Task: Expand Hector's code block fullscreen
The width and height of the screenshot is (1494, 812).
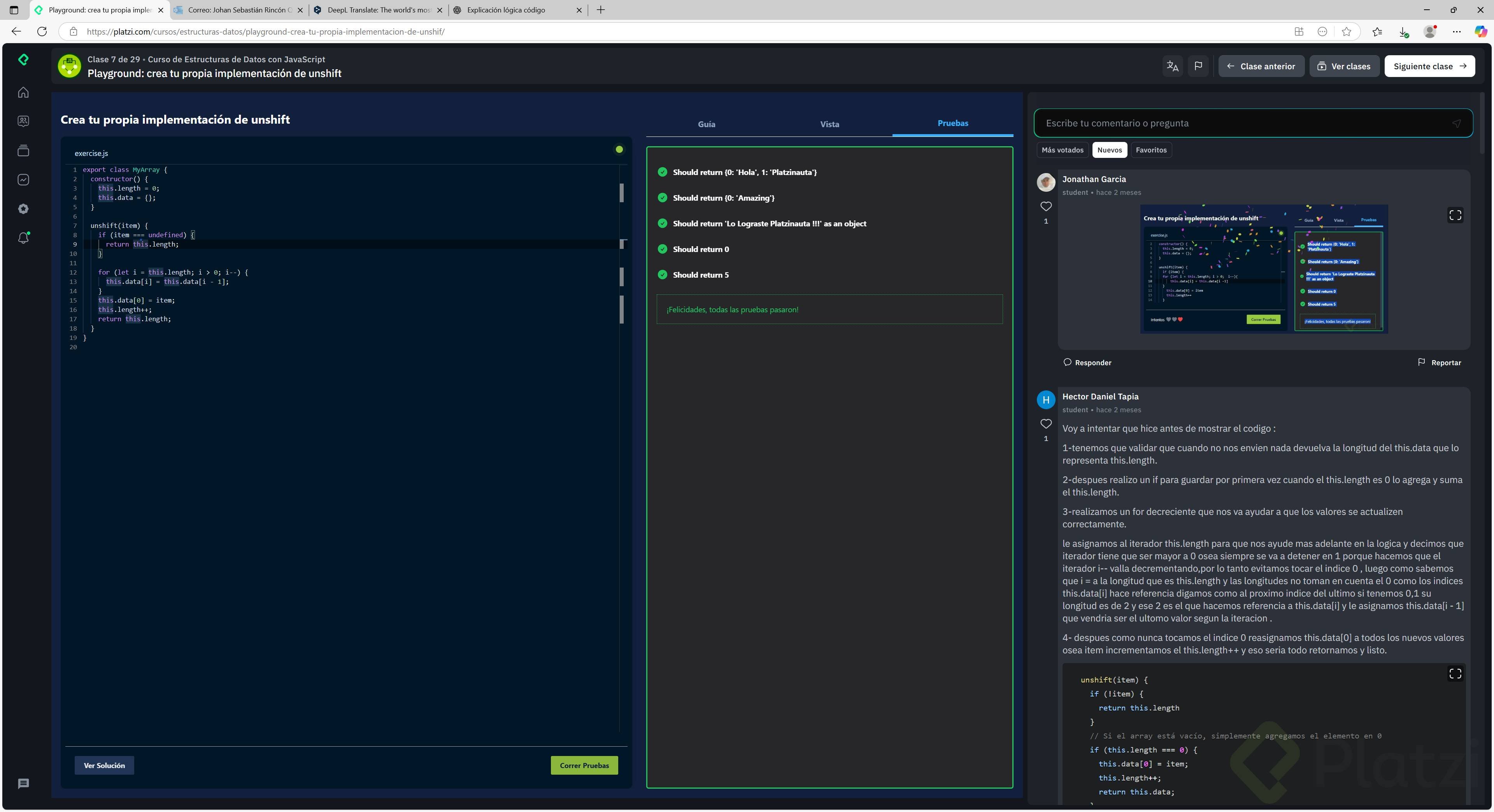Action: [1455, 674]
